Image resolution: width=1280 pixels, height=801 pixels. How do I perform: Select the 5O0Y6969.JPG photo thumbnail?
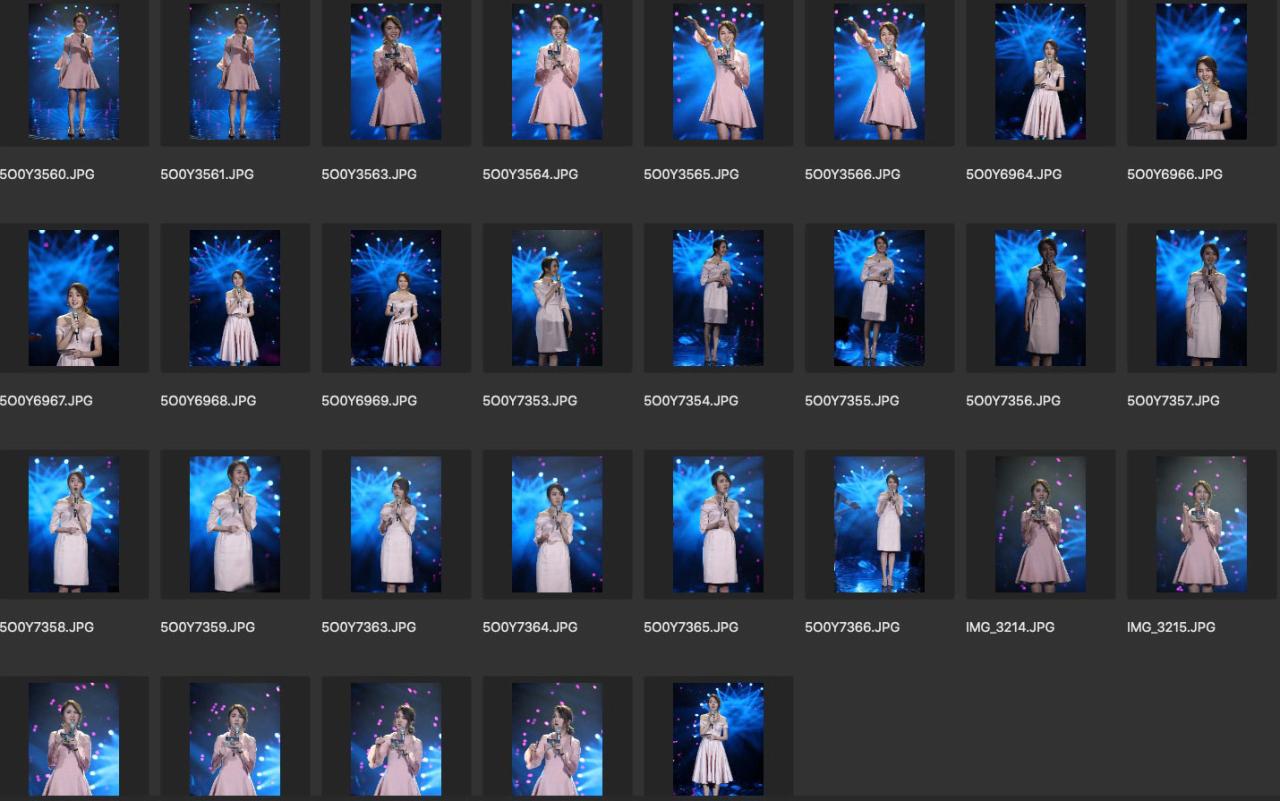395,298
